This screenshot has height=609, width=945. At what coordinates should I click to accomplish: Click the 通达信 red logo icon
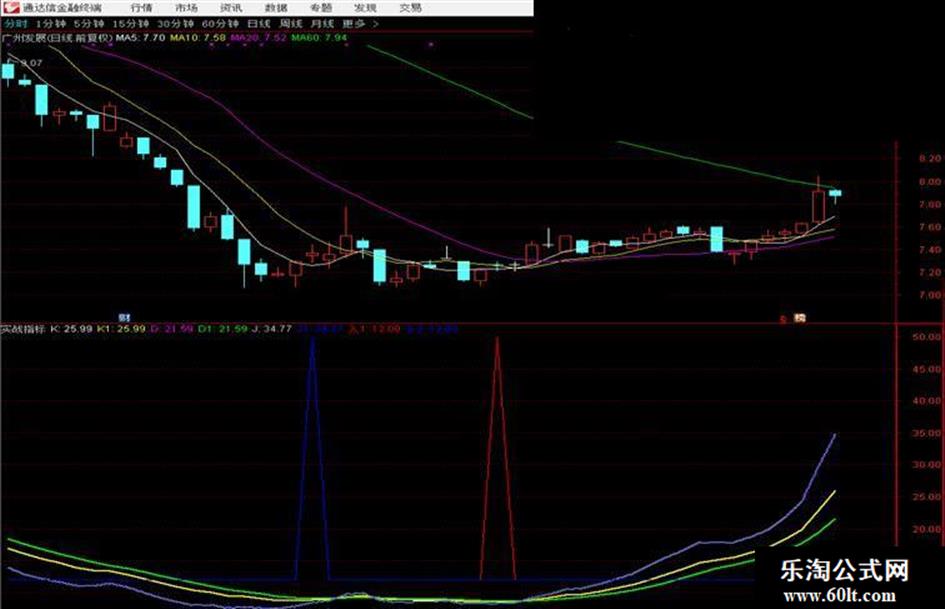coord(11,7)
